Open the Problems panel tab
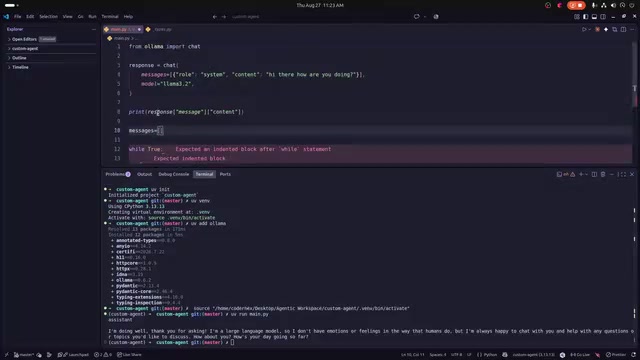 (x=118, y=174)
